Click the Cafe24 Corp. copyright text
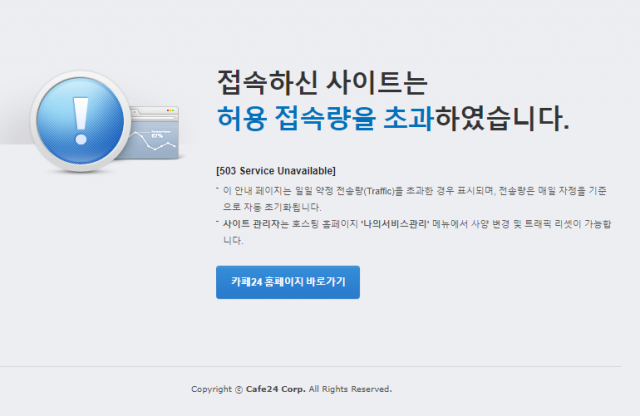 click(276, 389)
